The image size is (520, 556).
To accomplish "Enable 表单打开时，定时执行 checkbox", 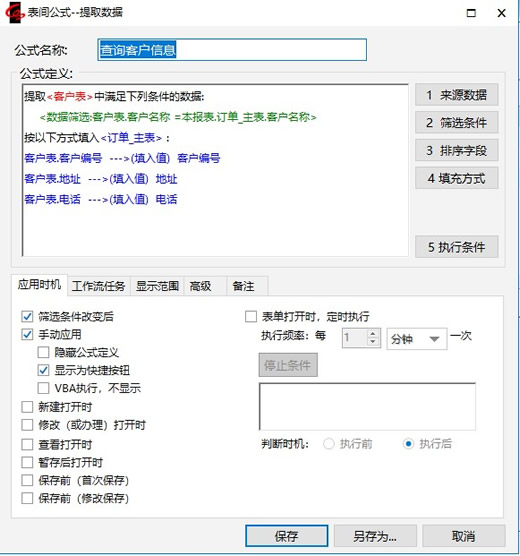I will tap(251, 316).
